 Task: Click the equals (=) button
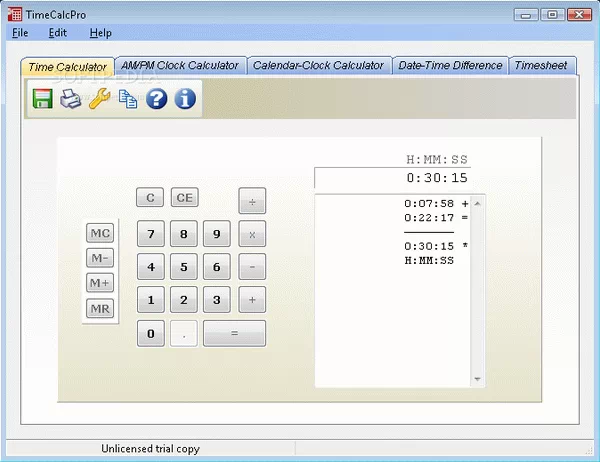tap(235, 333)
